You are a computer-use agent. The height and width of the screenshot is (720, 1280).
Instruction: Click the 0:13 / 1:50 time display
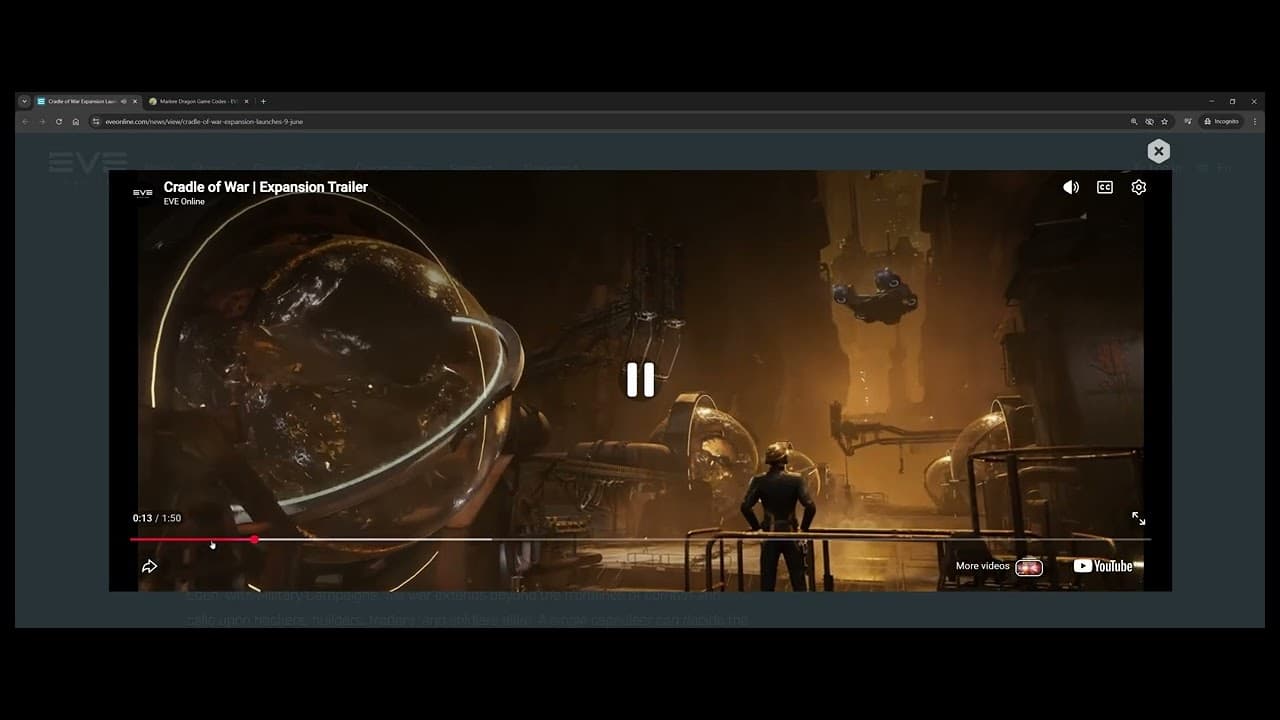click(157, 518)
